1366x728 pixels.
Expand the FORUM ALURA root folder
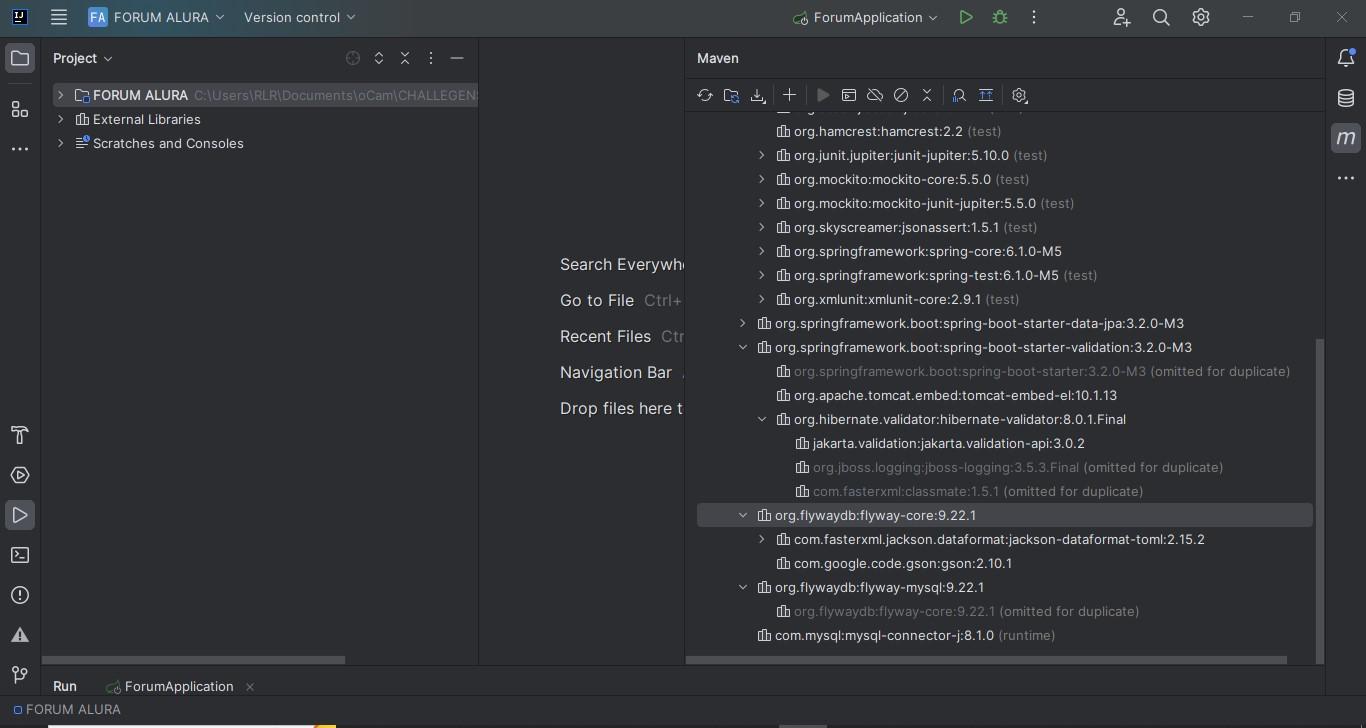pos(61,95)
